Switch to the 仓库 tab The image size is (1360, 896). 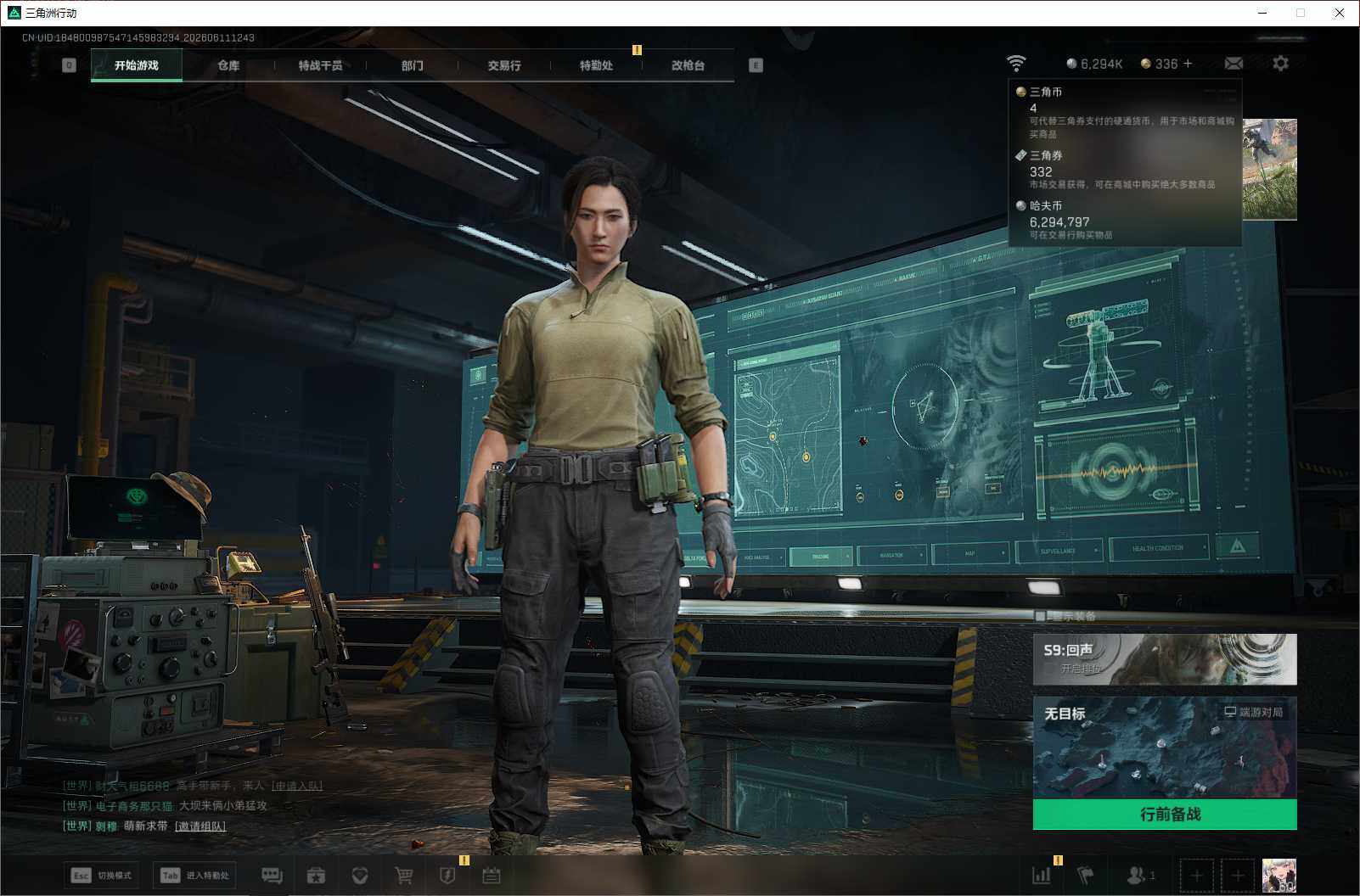tap(228, 65)
